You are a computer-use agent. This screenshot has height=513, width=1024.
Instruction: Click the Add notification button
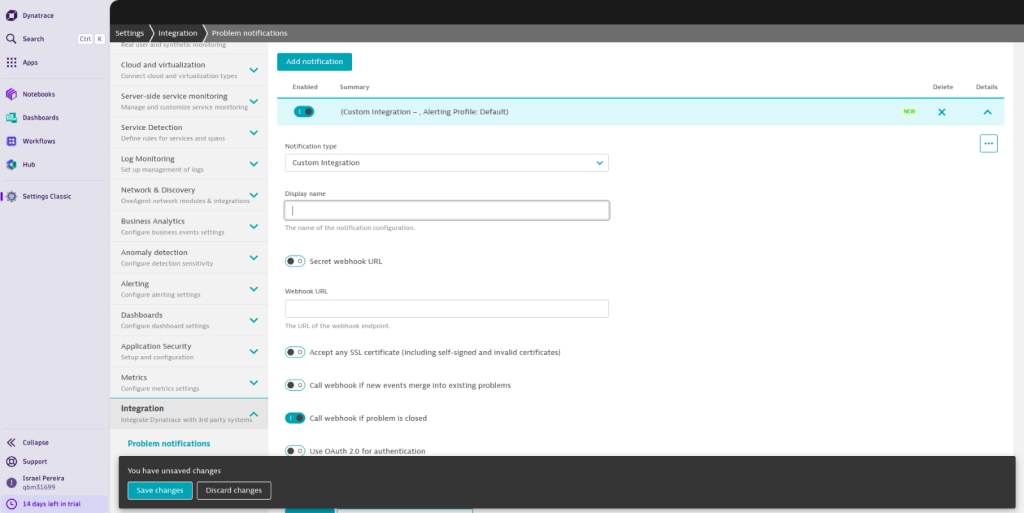pos(314,62)
